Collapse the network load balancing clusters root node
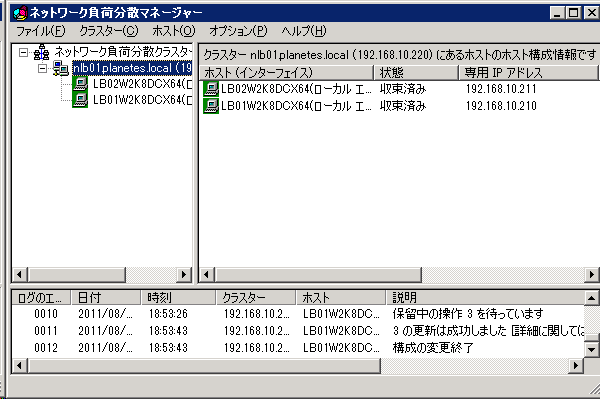Image resolution: width=600 pixels, height=399 pixels. [x=24, y=52]
